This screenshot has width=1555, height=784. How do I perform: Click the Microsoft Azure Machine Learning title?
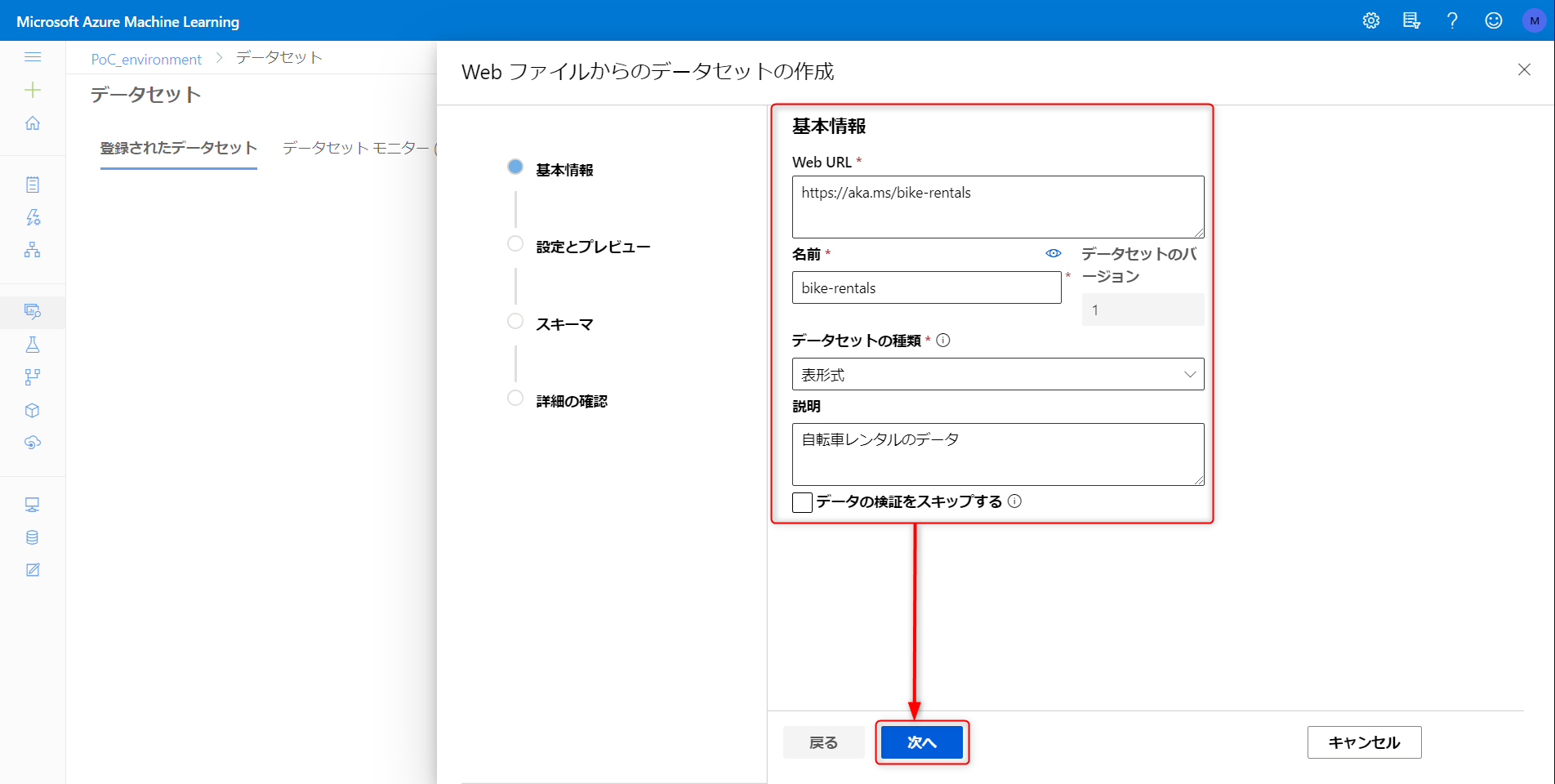tap(128, 21)
